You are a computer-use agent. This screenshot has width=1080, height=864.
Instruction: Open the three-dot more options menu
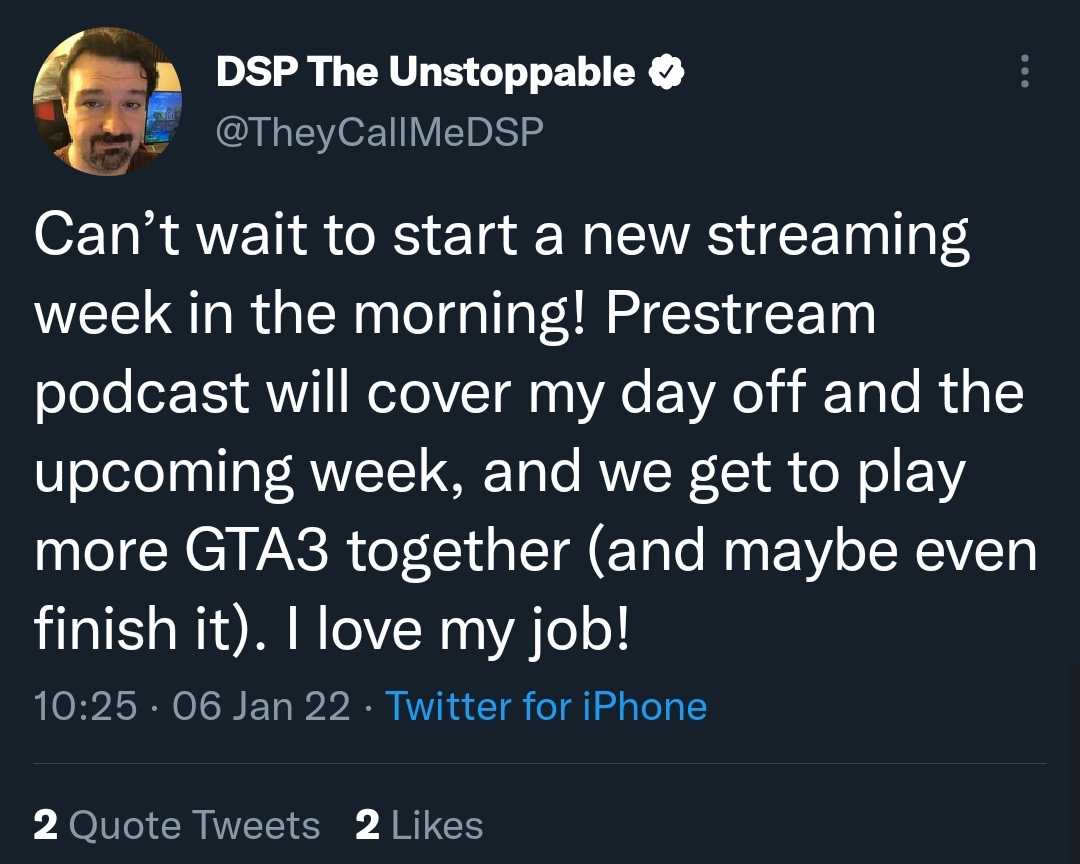click(1025, 71)
